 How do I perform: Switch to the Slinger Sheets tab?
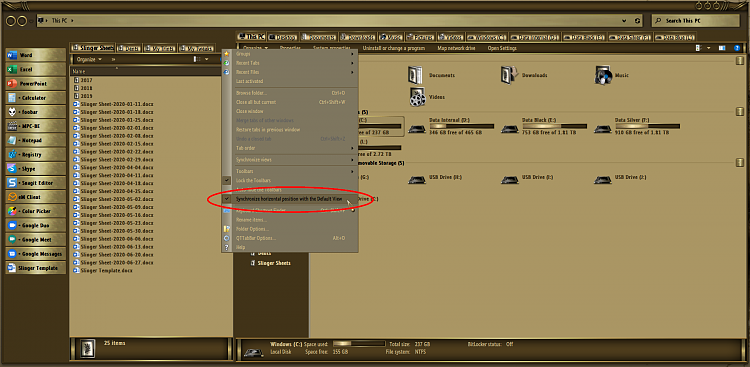click(x=93, y=48)
